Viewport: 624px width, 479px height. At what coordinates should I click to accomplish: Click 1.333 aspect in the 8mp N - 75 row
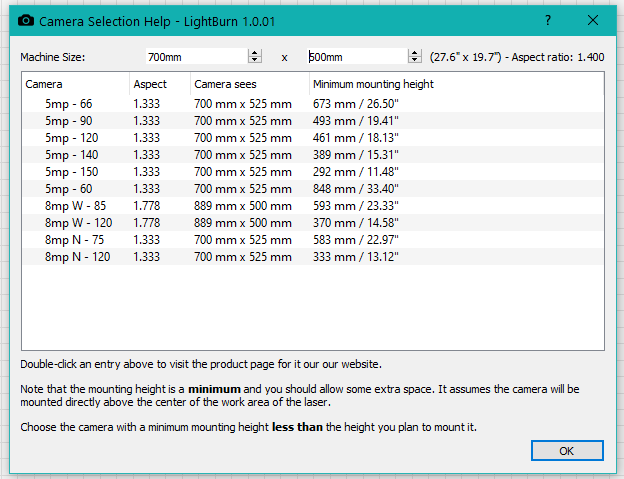(x=146, y=240)
